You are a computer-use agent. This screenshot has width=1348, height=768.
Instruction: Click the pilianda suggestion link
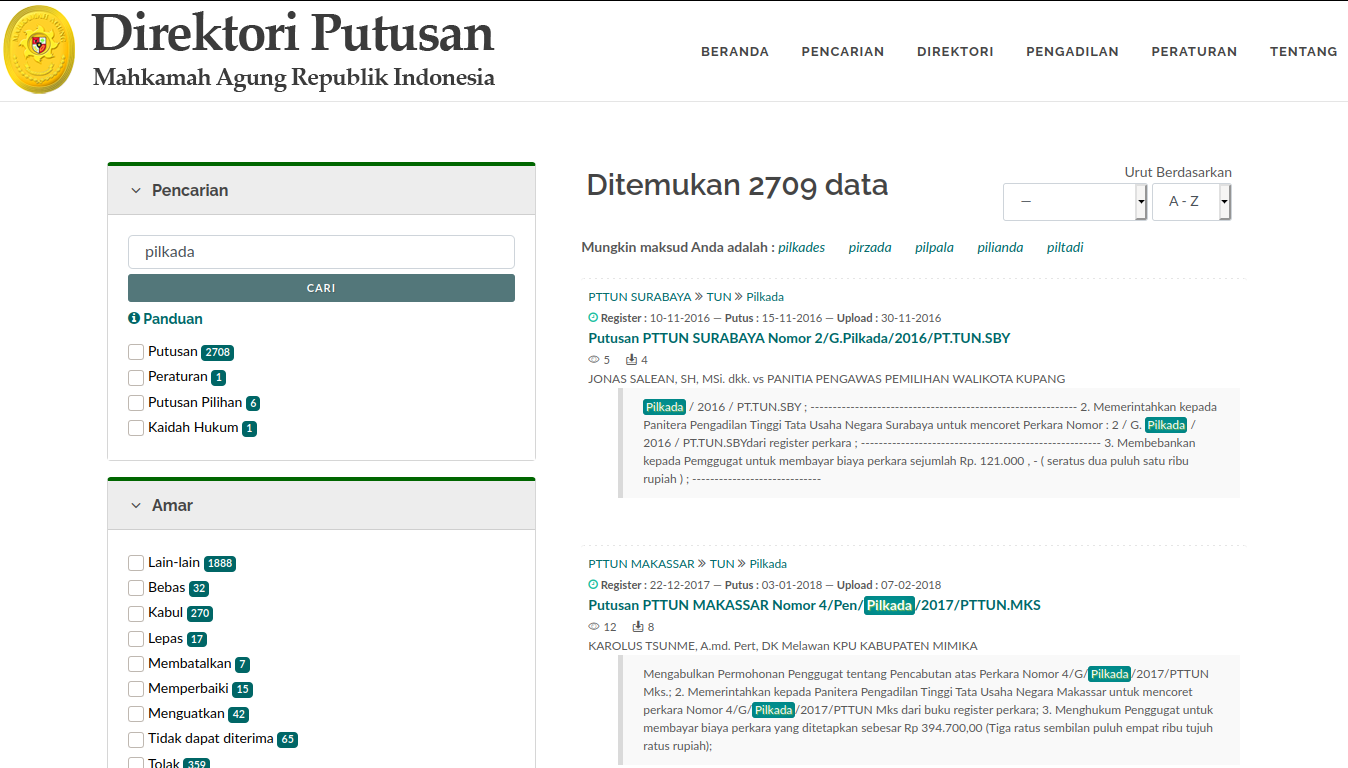click(1000, 247)
